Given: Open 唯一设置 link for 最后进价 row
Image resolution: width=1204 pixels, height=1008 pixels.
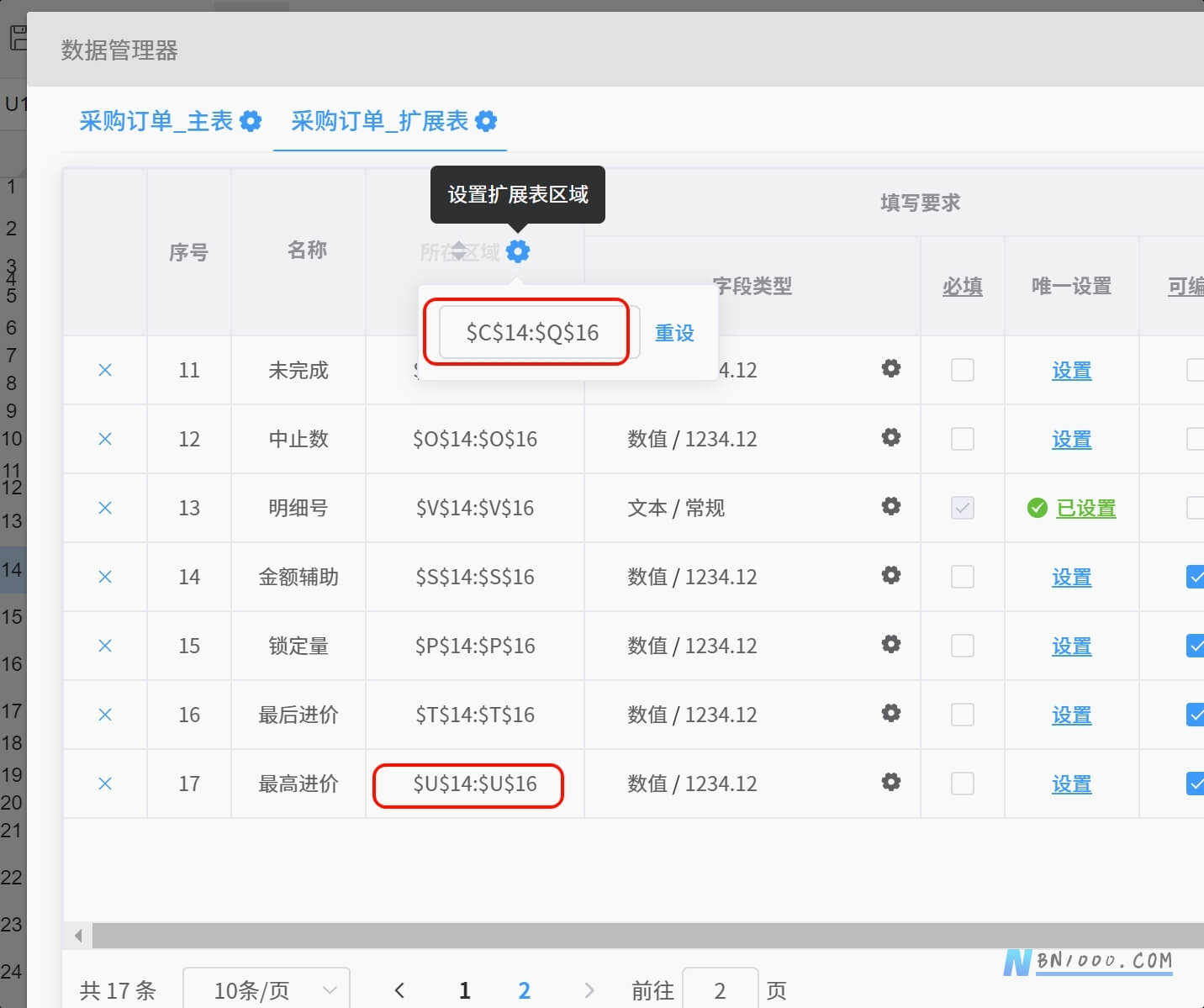Looking at the screenshot, I should coord(1072,715).
